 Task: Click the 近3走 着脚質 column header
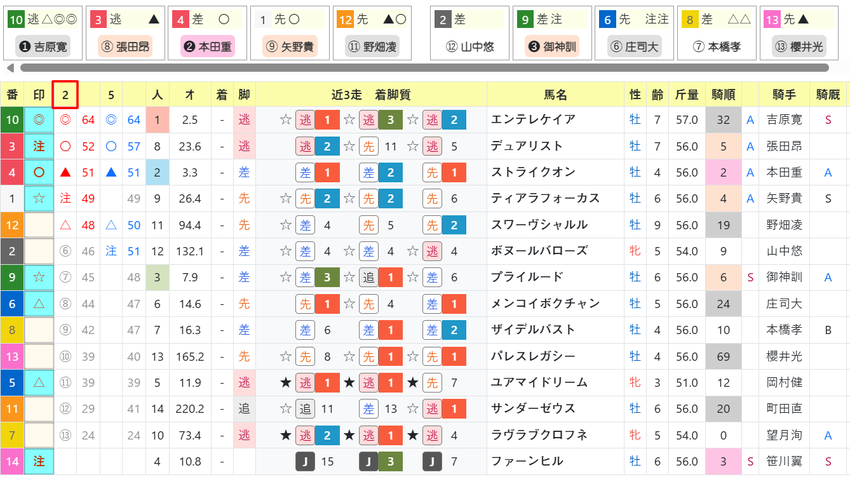point(371,95)
